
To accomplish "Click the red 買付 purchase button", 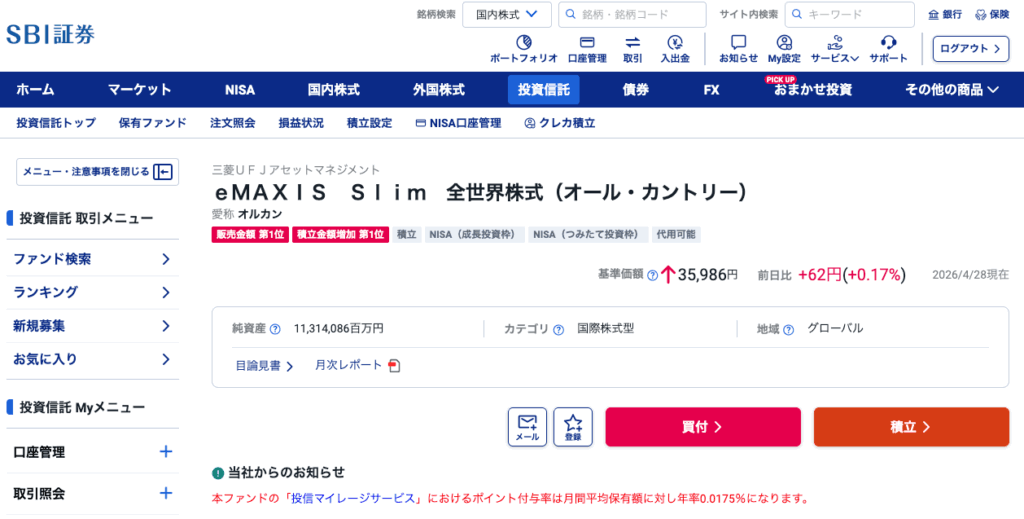I will click(x=702, y=427).
